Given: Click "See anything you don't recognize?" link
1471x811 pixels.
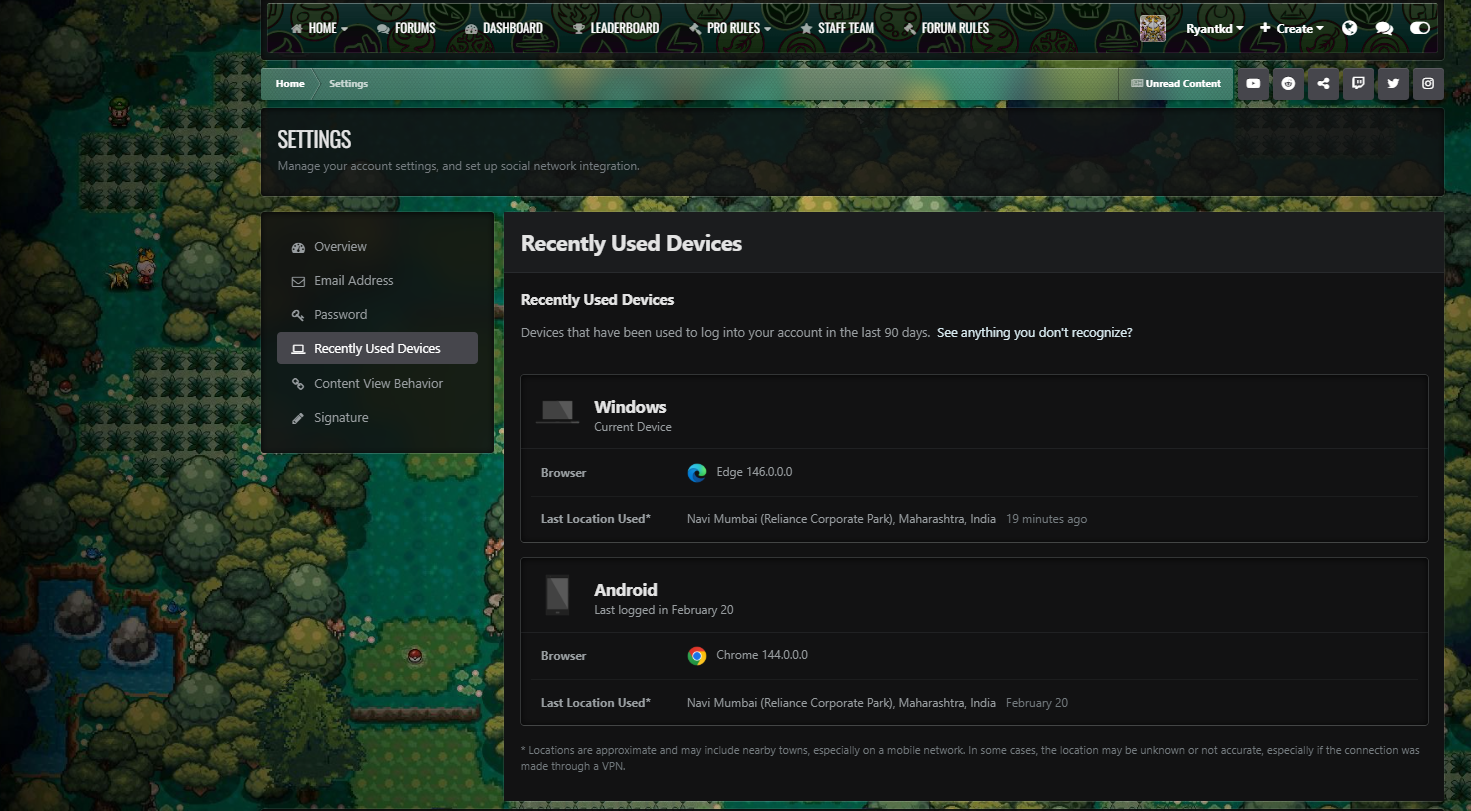Looking at the screenshot, I should 1034,332.
